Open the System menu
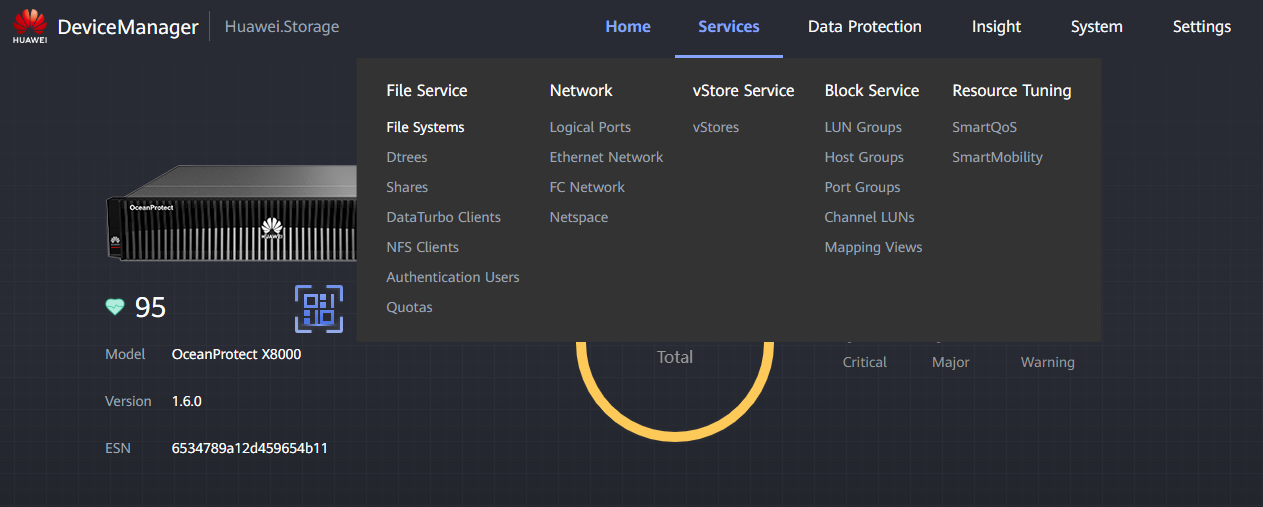Image resolution: width=1263 pixels, height=507 pixels. click(1097, 27)
